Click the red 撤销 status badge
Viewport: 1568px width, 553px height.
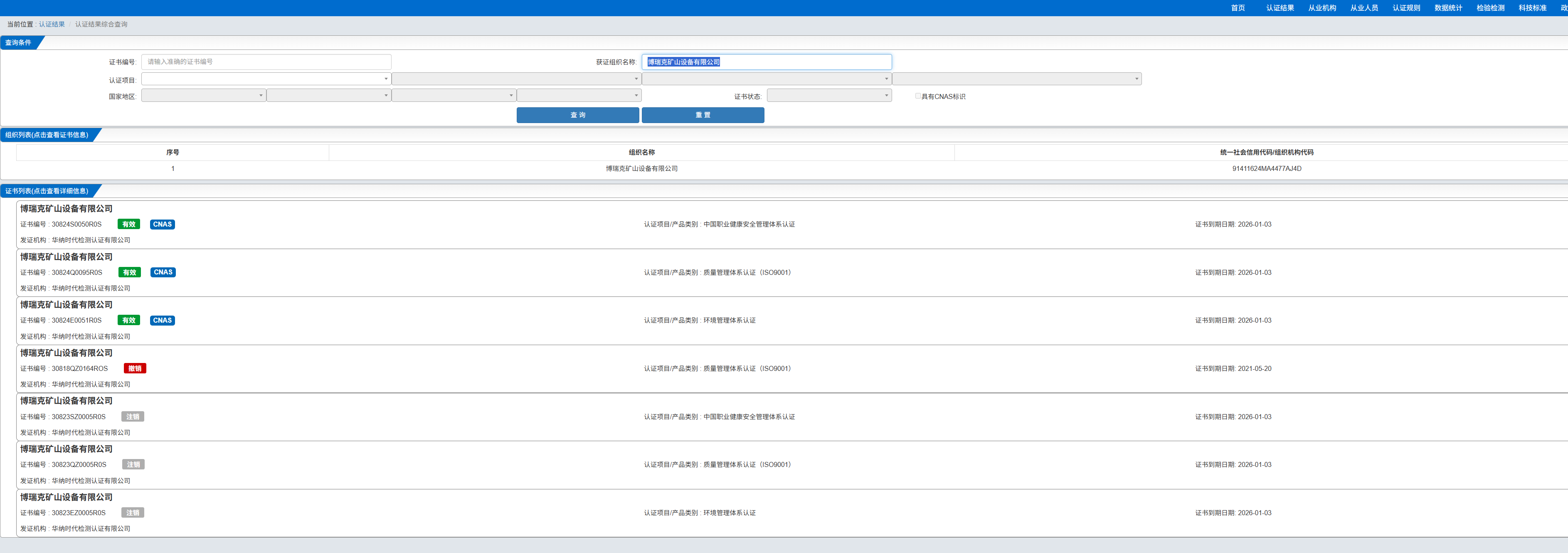pyautogui.click(x=135, y=368)
